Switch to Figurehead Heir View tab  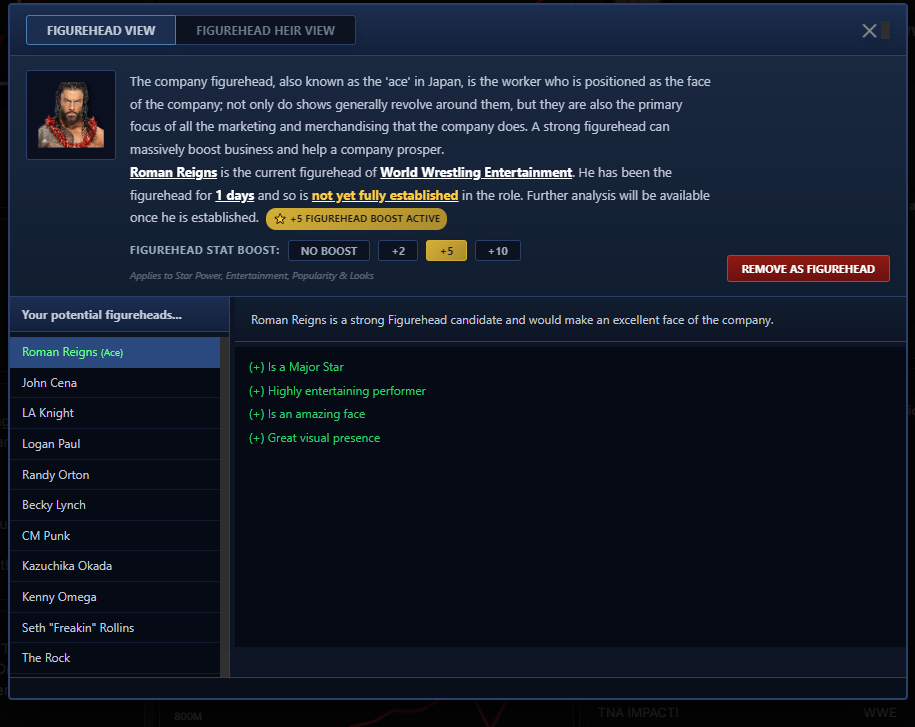[266, 30]
